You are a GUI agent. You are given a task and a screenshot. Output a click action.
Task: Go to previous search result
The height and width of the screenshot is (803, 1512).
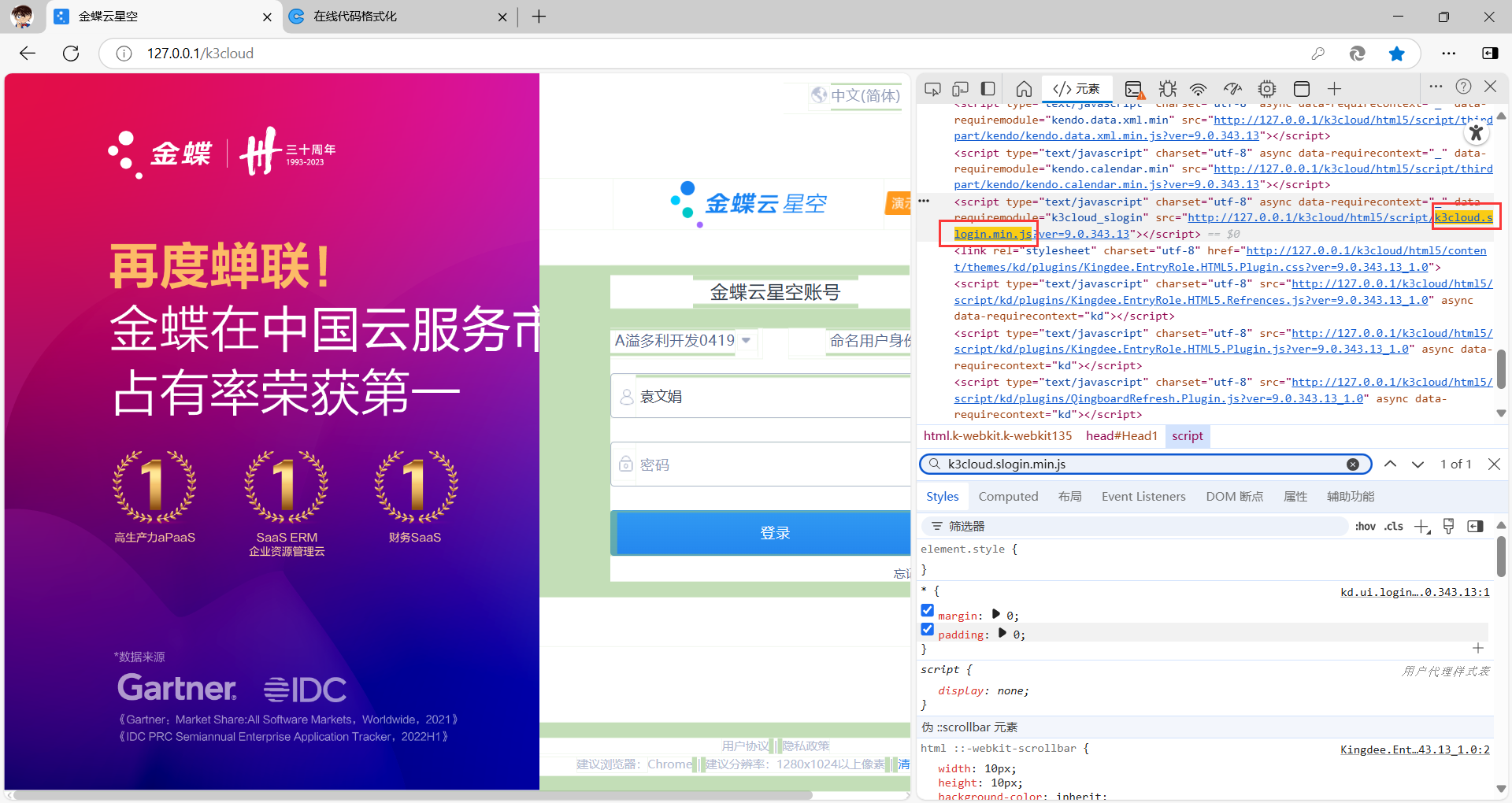coord(1391,464)
